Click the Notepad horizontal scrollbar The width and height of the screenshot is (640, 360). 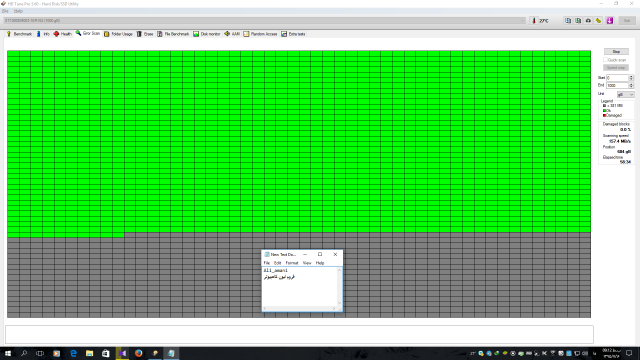[299, 308]
